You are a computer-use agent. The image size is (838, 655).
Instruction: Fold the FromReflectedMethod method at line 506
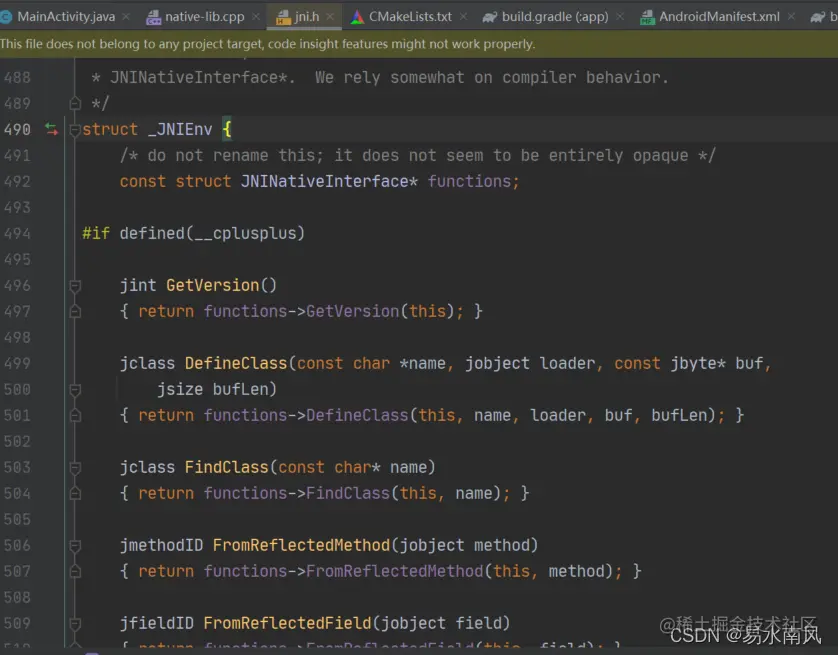[x=75, y=546]
